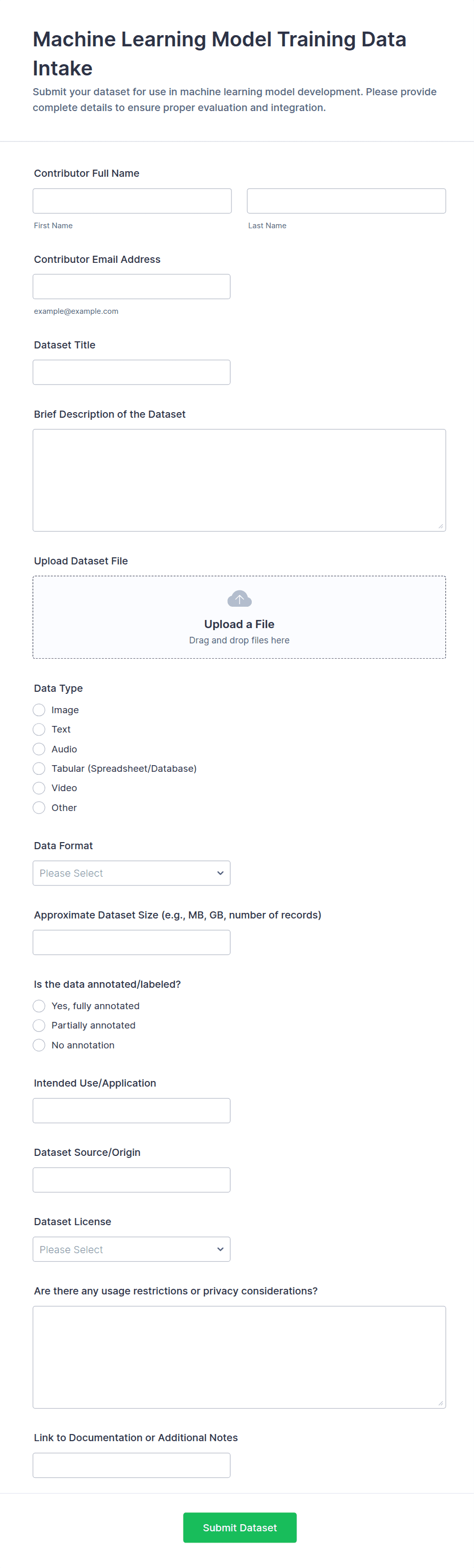The width and height of the screenshot is (474, 1568).
Task: Open the Data Format dropdown
Action: click(x=131, y=873)
